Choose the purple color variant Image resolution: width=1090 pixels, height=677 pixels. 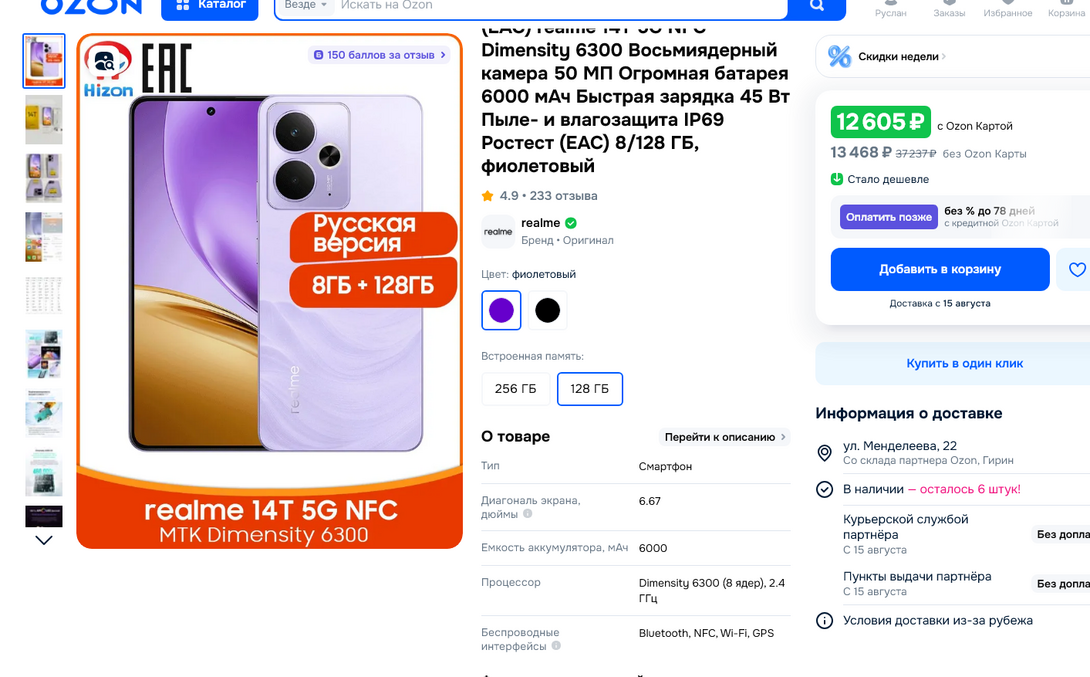pyautogui.click(x=501, y=310)
